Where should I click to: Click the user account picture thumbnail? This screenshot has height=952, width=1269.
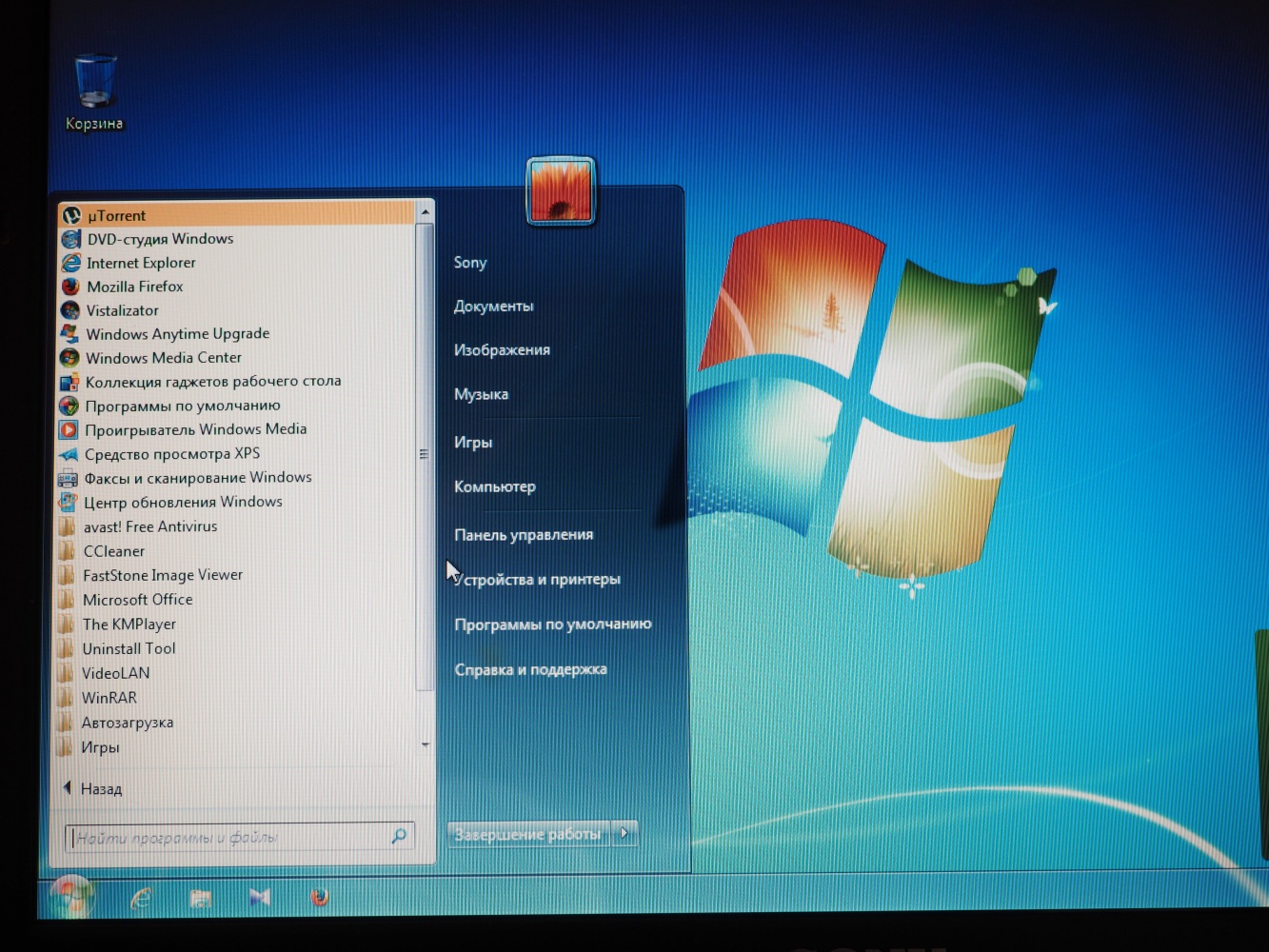tap(561, 190)
